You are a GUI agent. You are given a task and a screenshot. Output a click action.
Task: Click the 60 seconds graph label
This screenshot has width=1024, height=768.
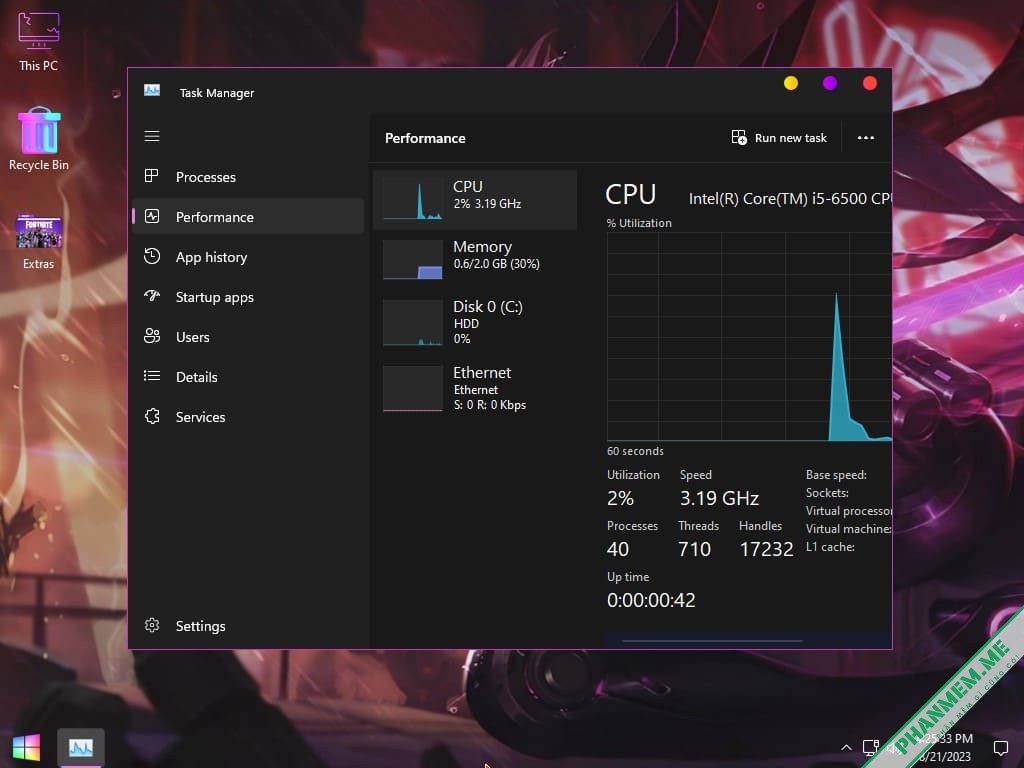click(x=635, y=451)
